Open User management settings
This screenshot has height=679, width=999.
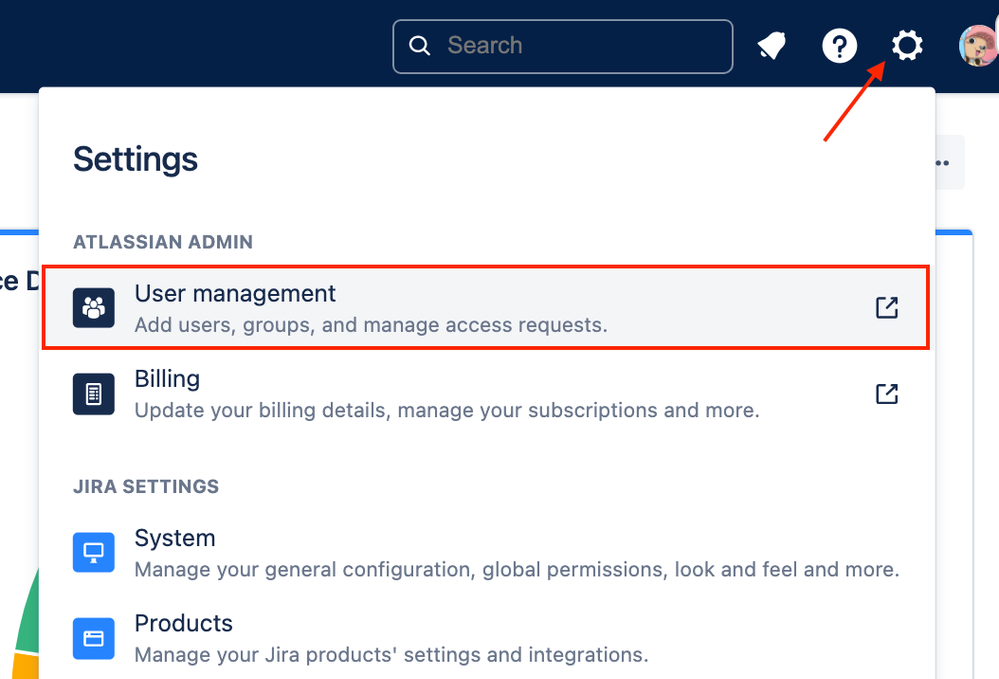pyautogui.click(x=485, y=308)
